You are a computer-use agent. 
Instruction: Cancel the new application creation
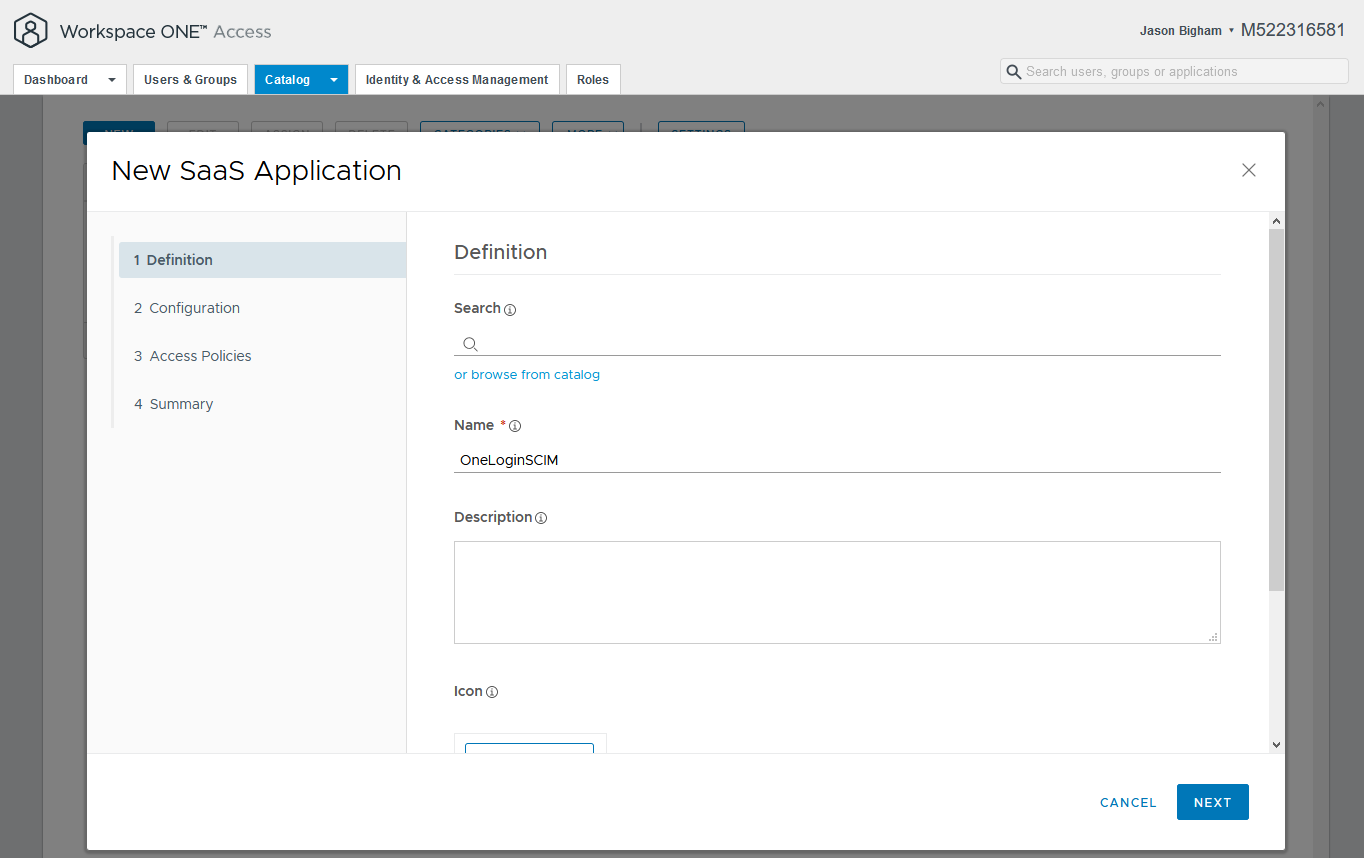point(1128,802)
